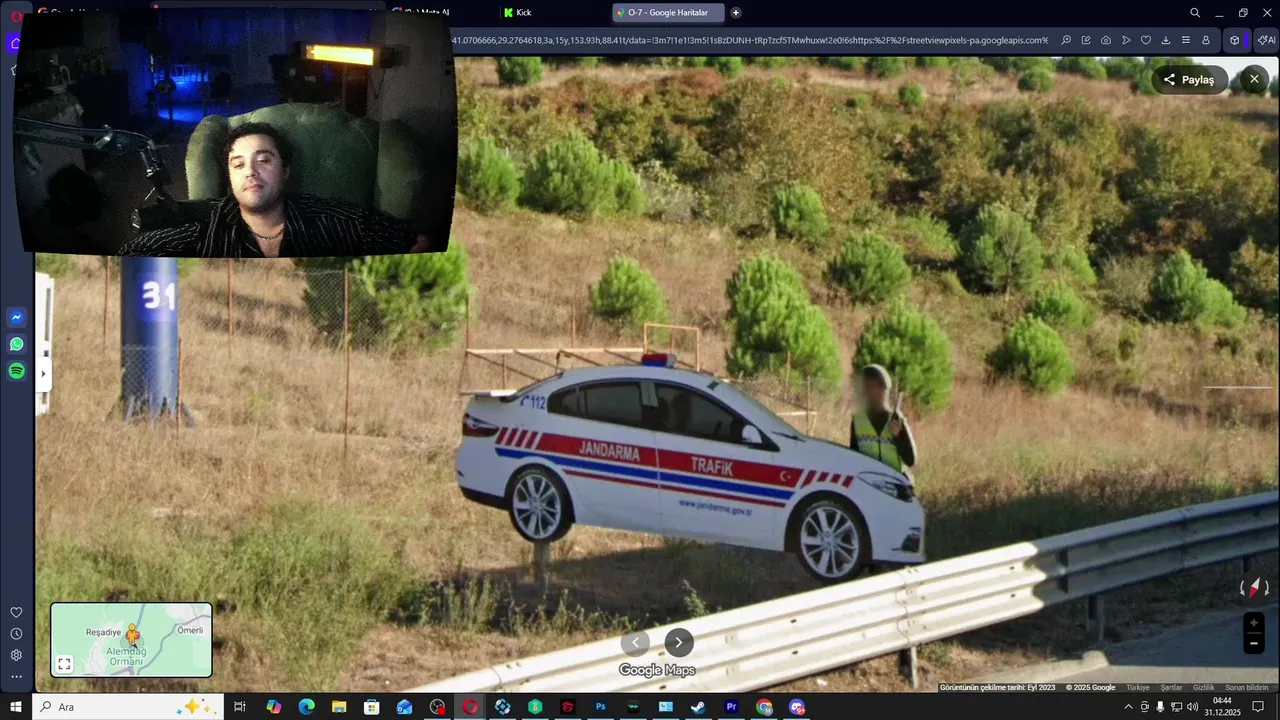Open Discord from the taskbar

point(797,707)
